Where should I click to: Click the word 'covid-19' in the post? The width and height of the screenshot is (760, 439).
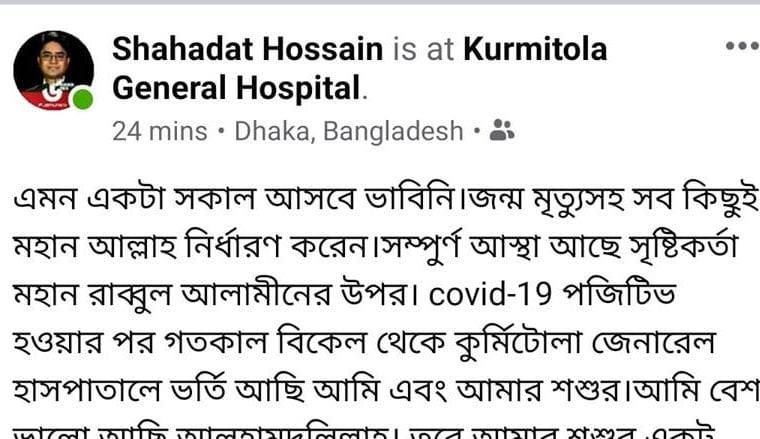(490, 294)
